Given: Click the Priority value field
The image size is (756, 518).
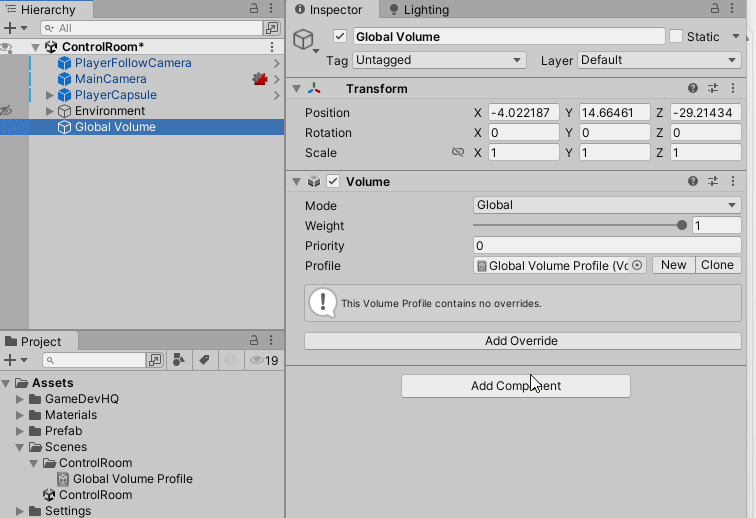Looking at the screenshot, I should (607, 245).
